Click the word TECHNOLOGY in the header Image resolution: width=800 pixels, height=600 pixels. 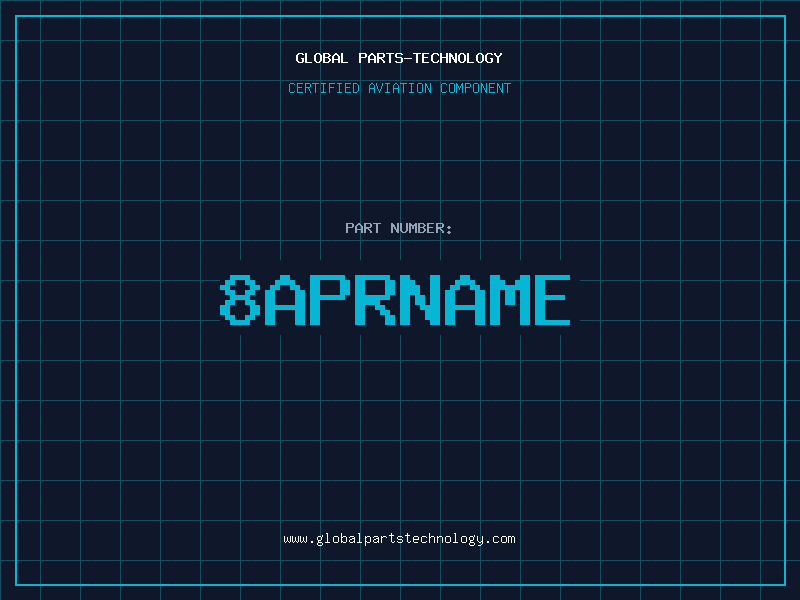click(x=458, y=58)
